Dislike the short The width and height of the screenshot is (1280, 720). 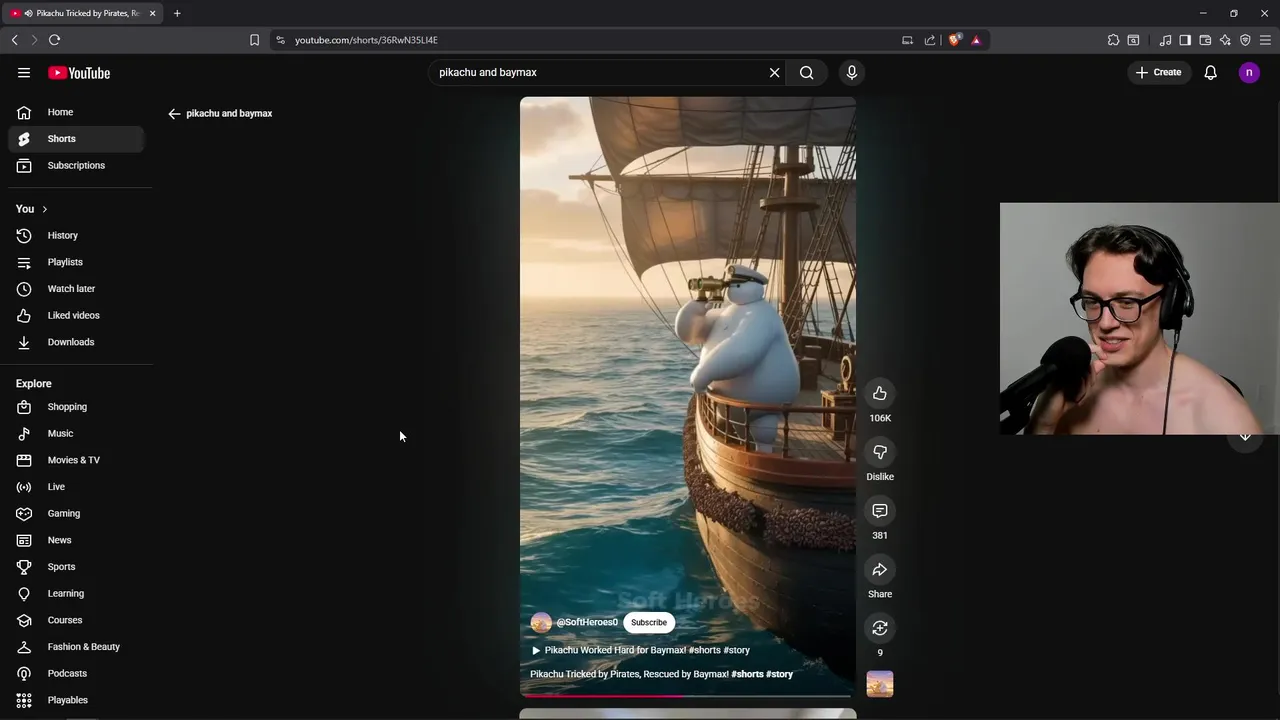pos(880,452)
